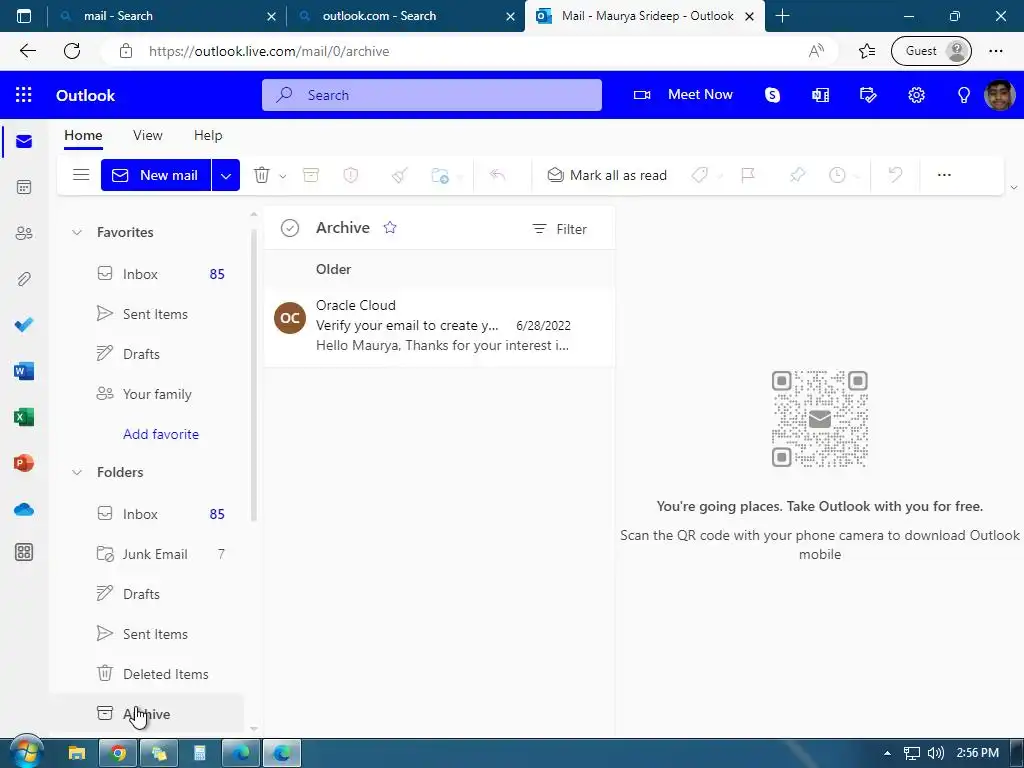
Task: Click the Report junk shield icon
Action: coord(351,175)
